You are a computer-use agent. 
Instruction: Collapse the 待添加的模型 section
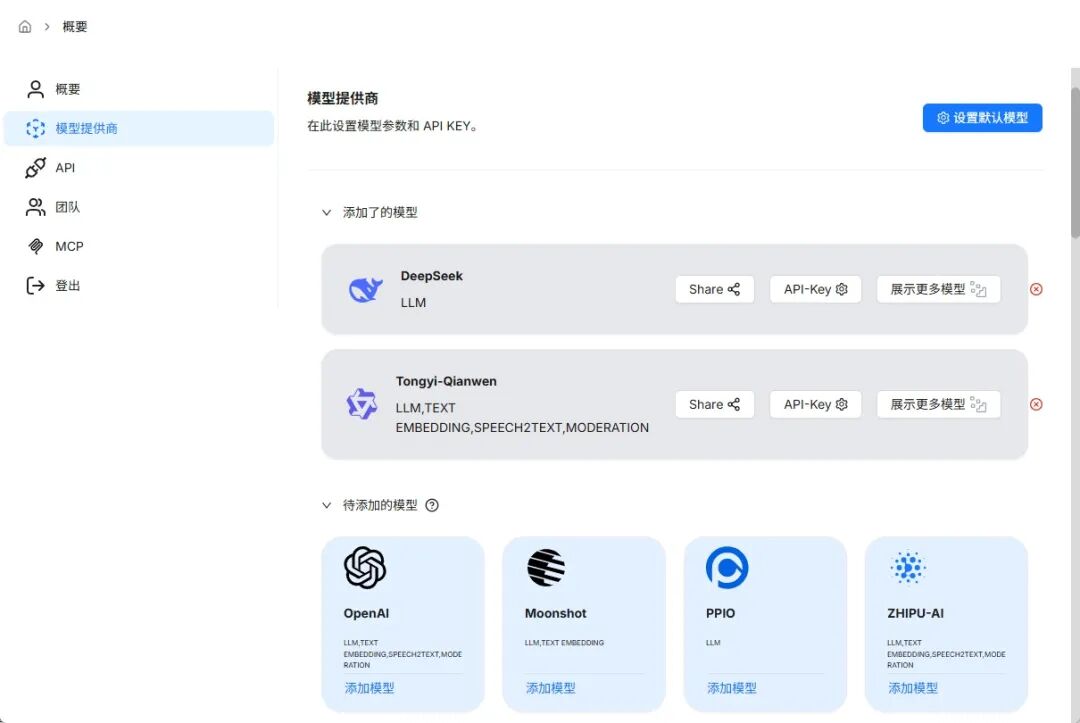pyautogui.click(x=327, y=505)
